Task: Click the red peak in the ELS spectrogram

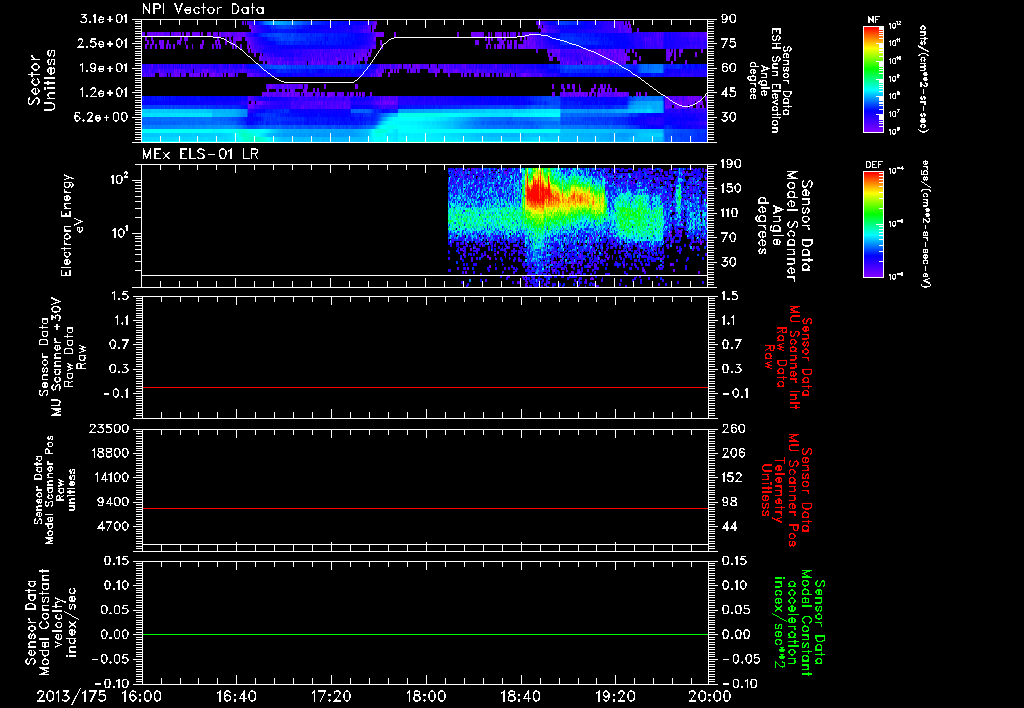Action: (537, 189)
